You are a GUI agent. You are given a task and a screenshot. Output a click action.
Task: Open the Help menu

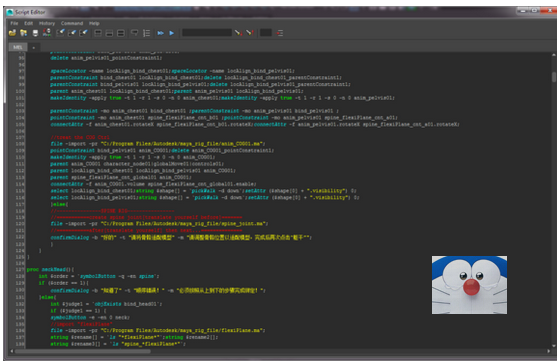(x=94, y=23)
